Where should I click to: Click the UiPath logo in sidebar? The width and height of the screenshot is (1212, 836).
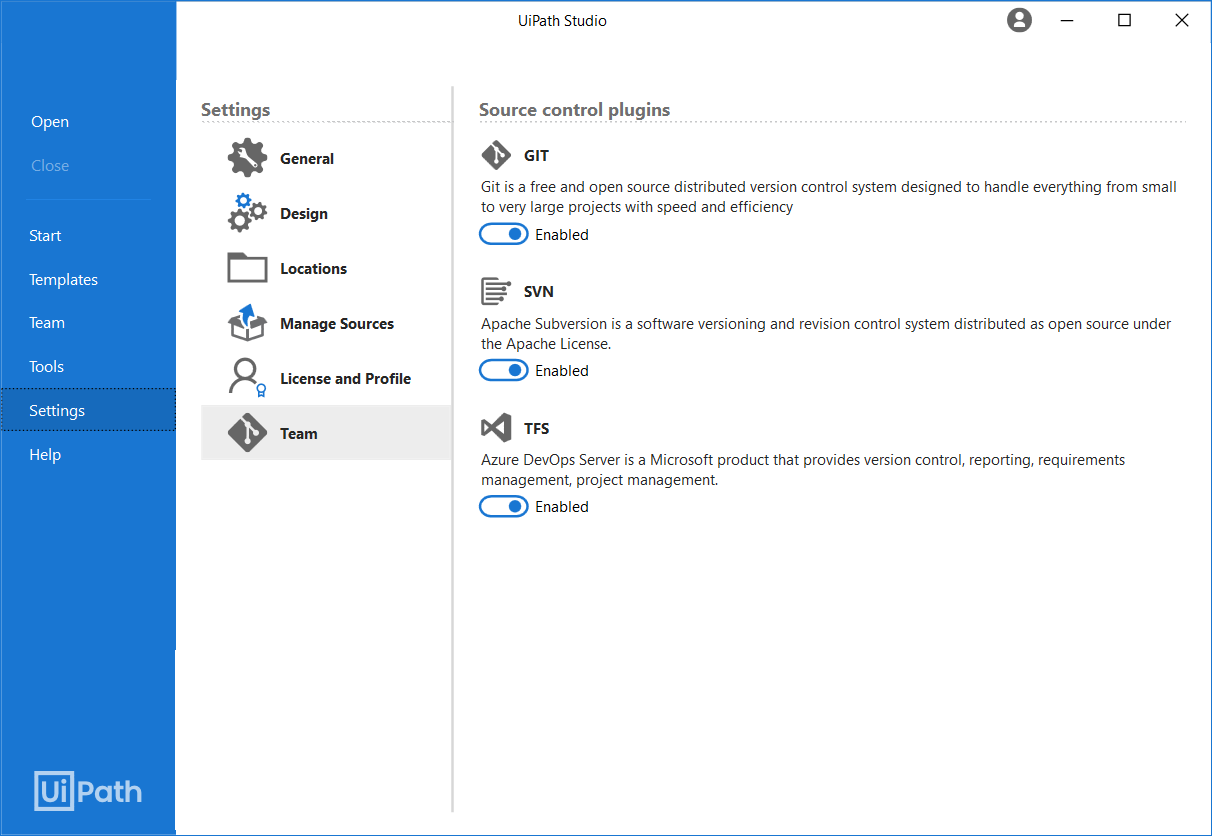tap(88, 791)
